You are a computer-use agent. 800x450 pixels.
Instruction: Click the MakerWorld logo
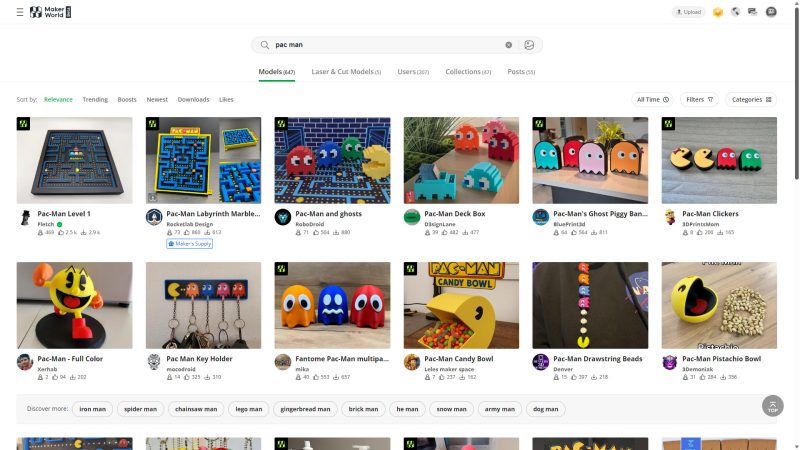click(x=50, y=12)
